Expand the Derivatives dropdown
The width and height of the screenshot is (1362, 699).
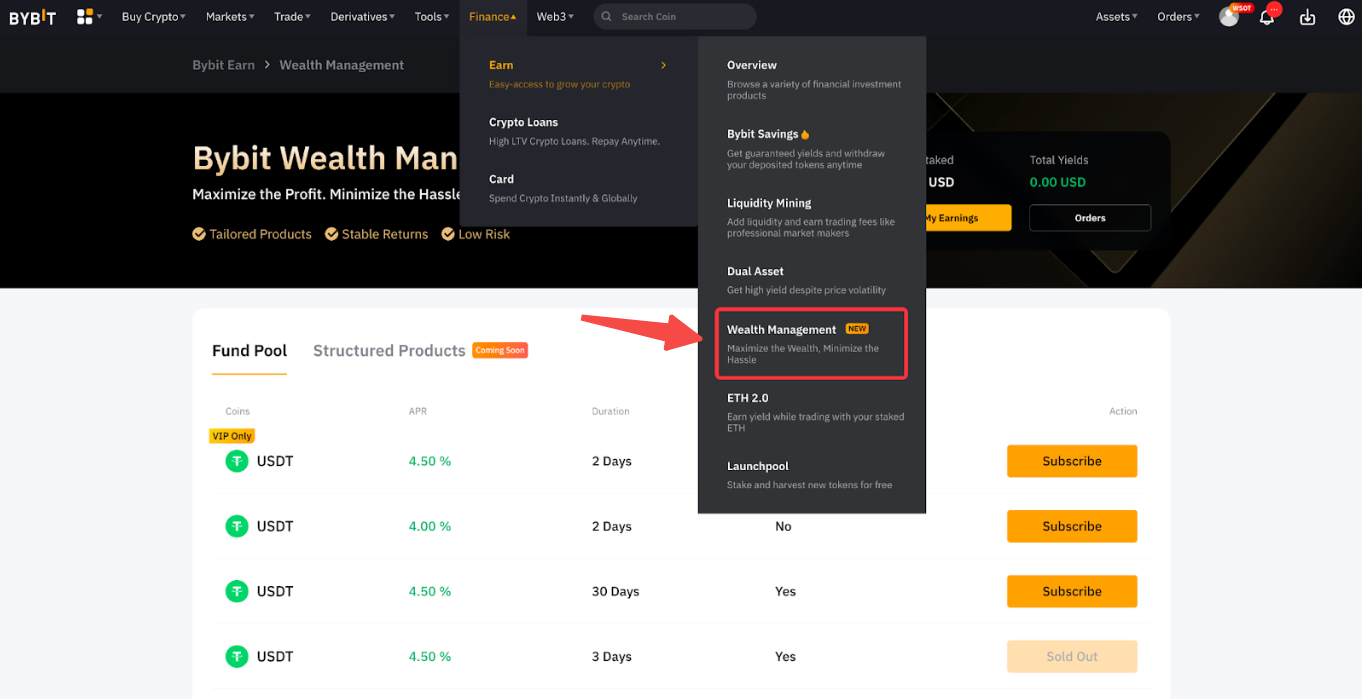362,17
